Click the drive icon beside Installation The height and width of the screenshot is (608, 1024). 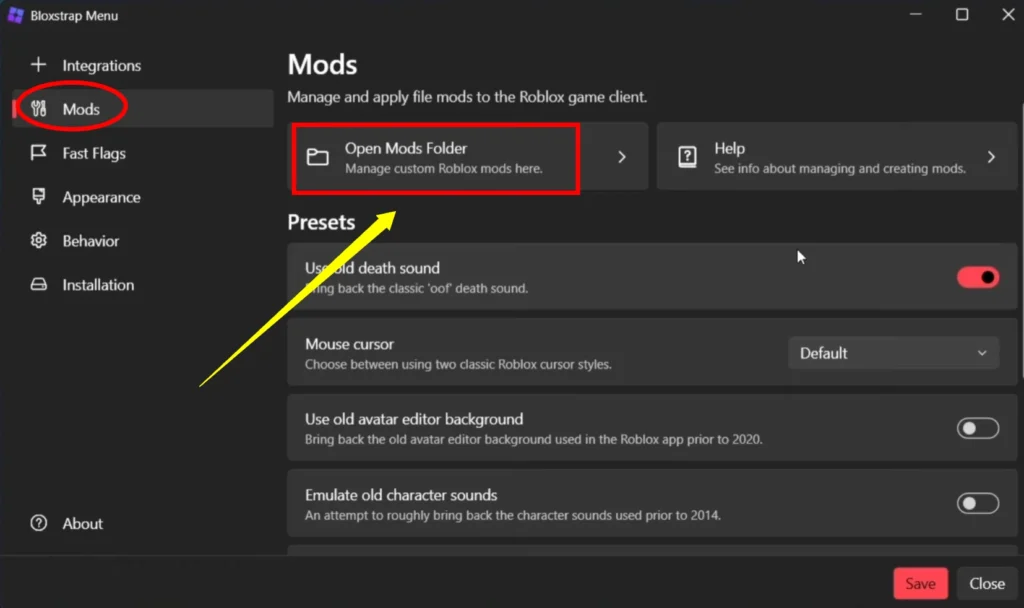[39, 284]
